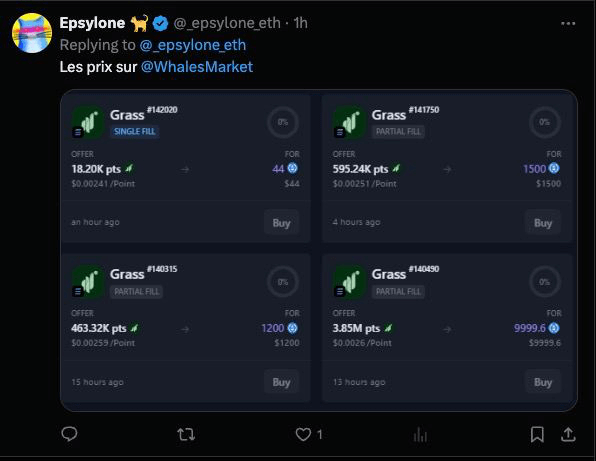This screenshot has width=596, height=461.
Task: Click the SINGLE FILL tag on offer #142020
Action: click(135, 131)
